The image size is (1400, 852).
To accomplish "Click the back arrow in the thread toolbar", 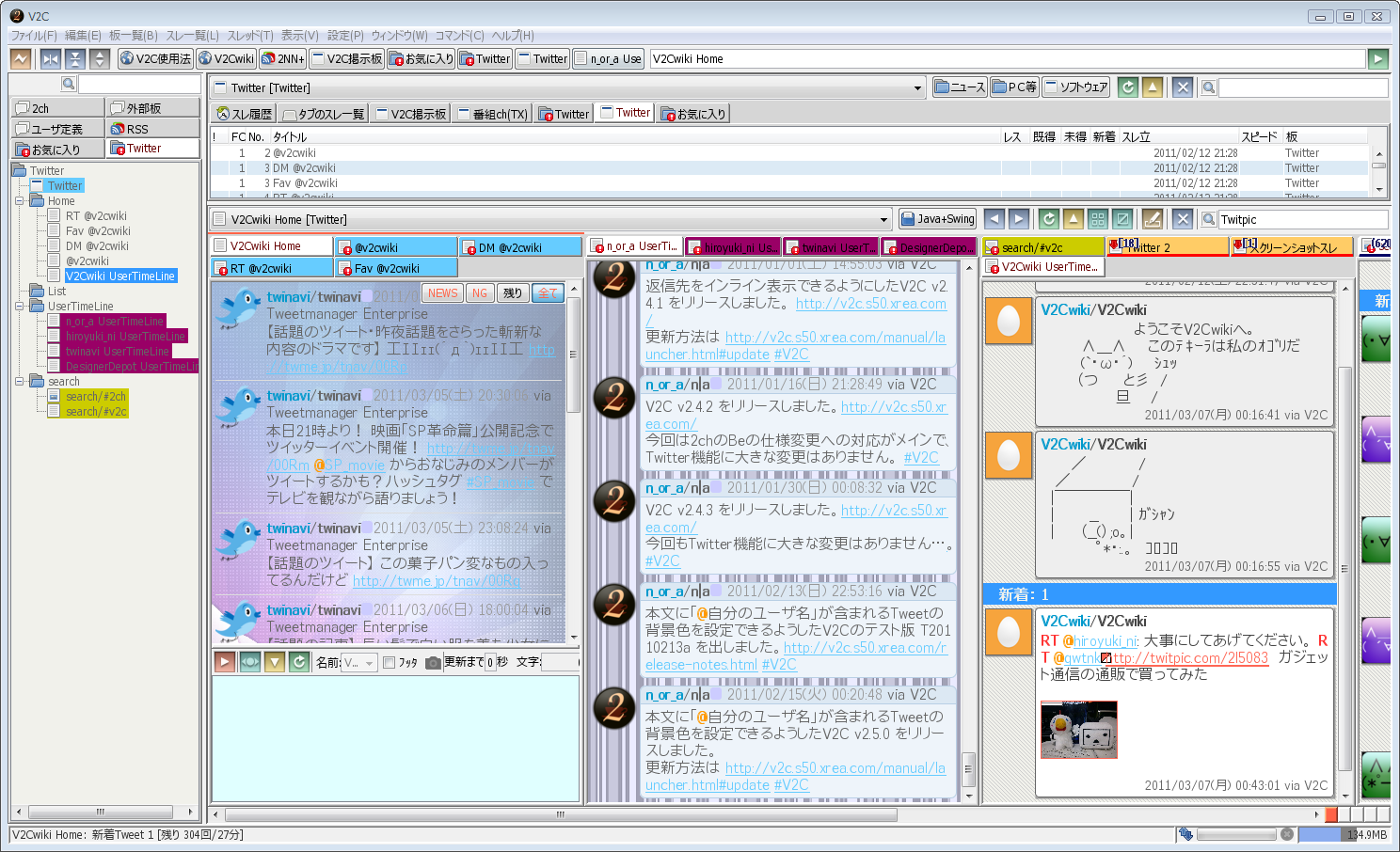I will [x=994, y=219].
